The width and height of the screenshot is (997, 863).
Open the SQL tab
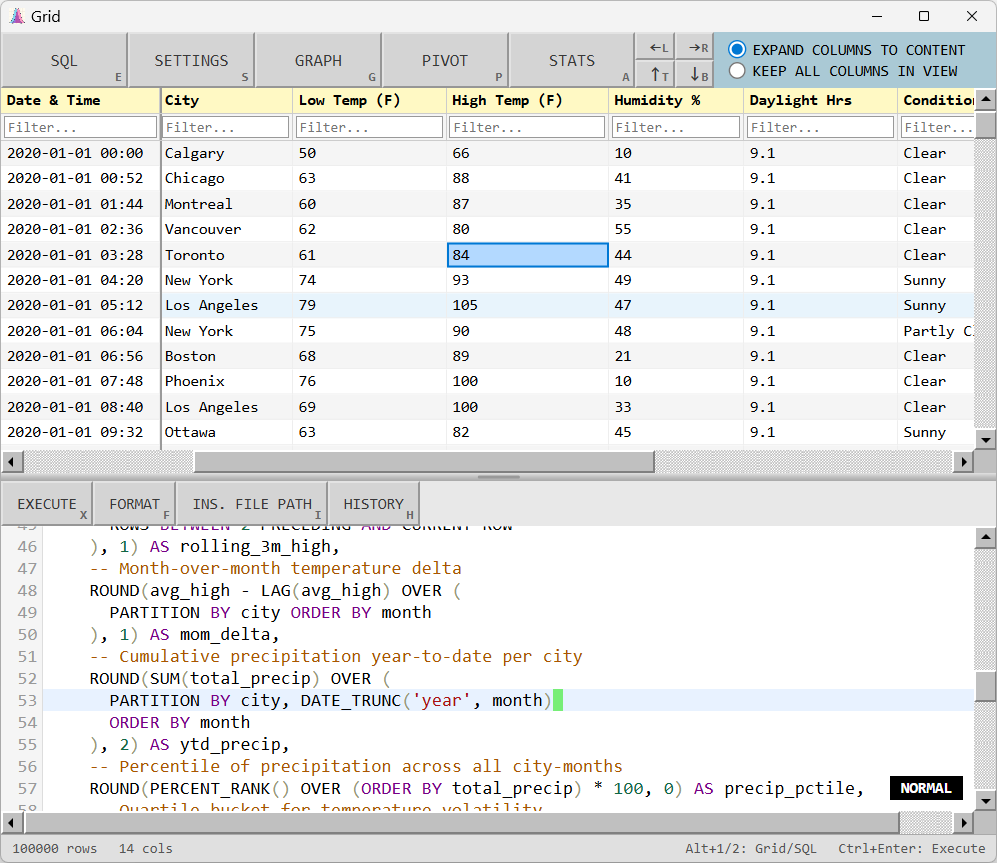click(x=64, y=61)
